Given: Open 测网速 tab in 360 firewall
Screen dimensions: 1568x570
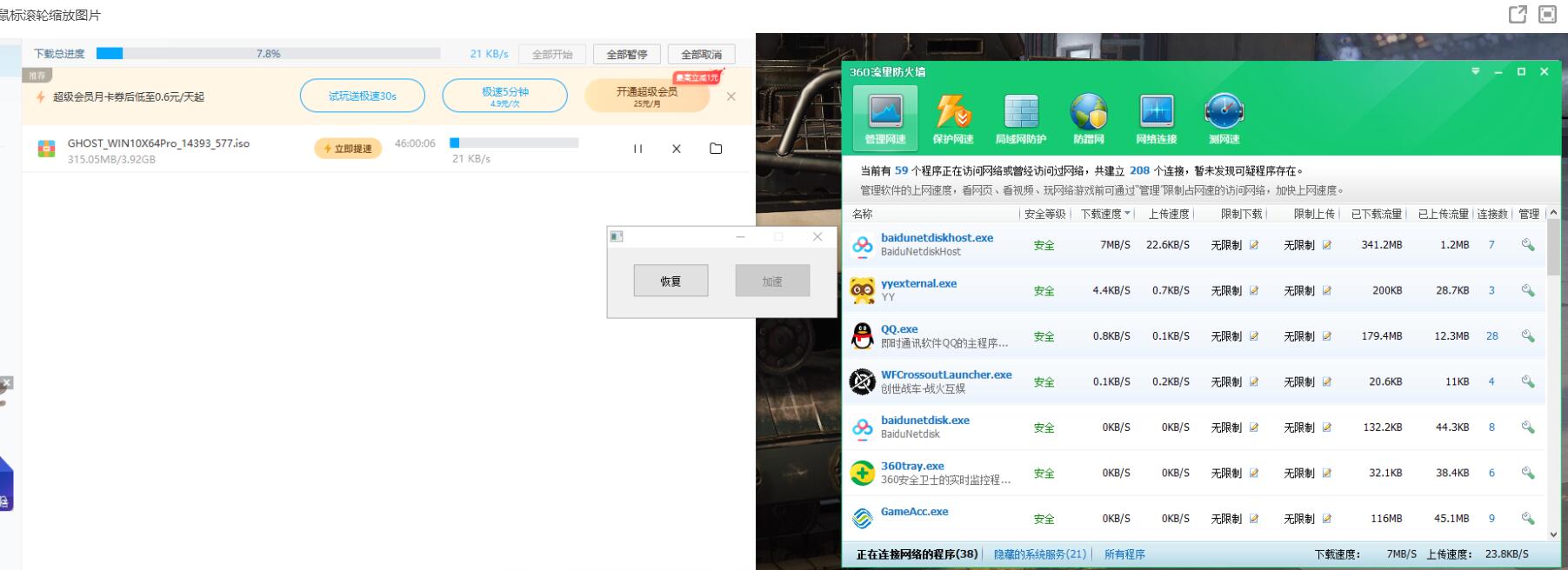Looking at the screenshot, I should 1224,119.
